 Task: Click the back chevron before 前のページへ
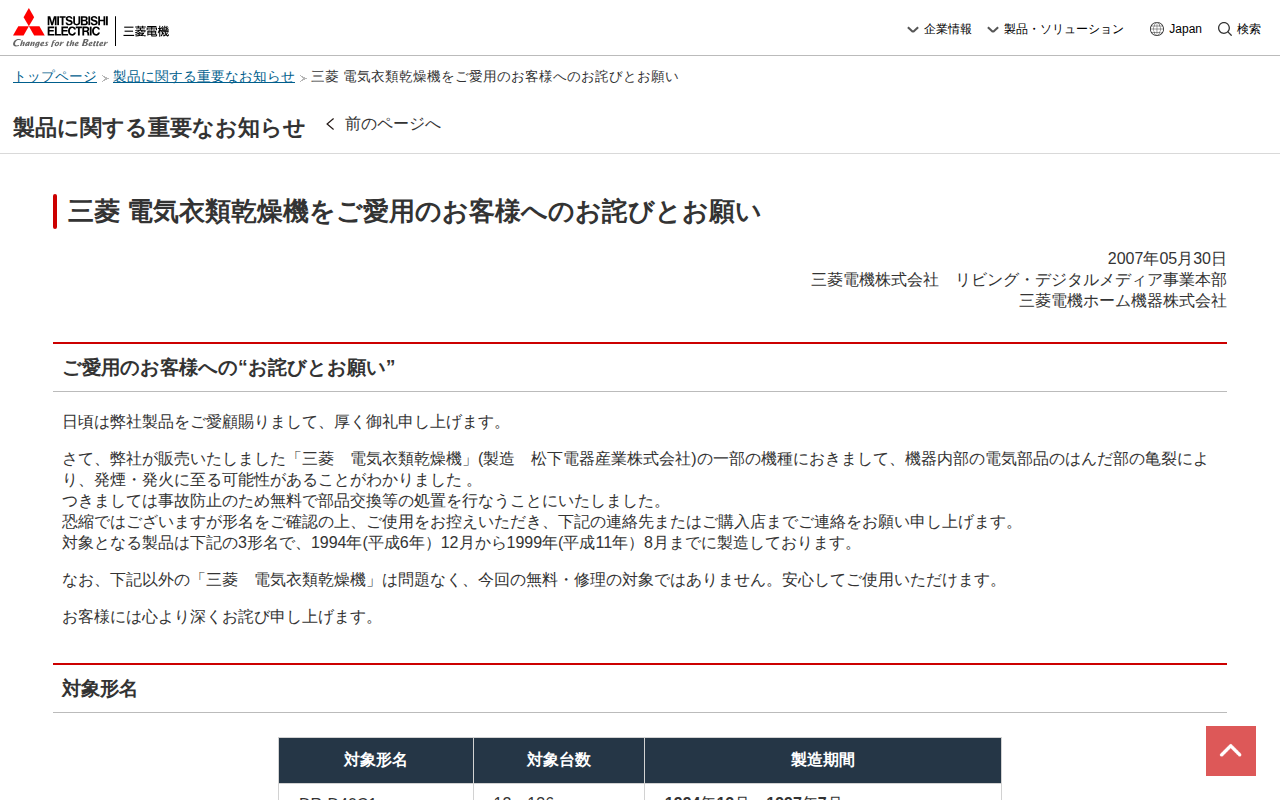click(330, 124)
